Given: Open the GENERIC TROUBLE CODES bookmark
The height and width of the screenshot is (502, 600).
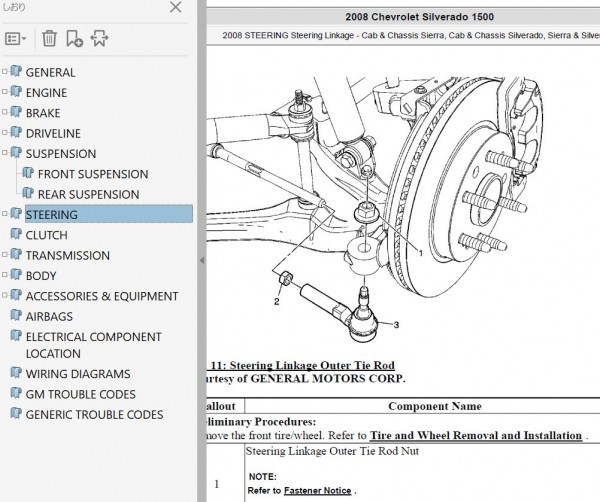Looking at the screenshot, I should pos(94,414).
